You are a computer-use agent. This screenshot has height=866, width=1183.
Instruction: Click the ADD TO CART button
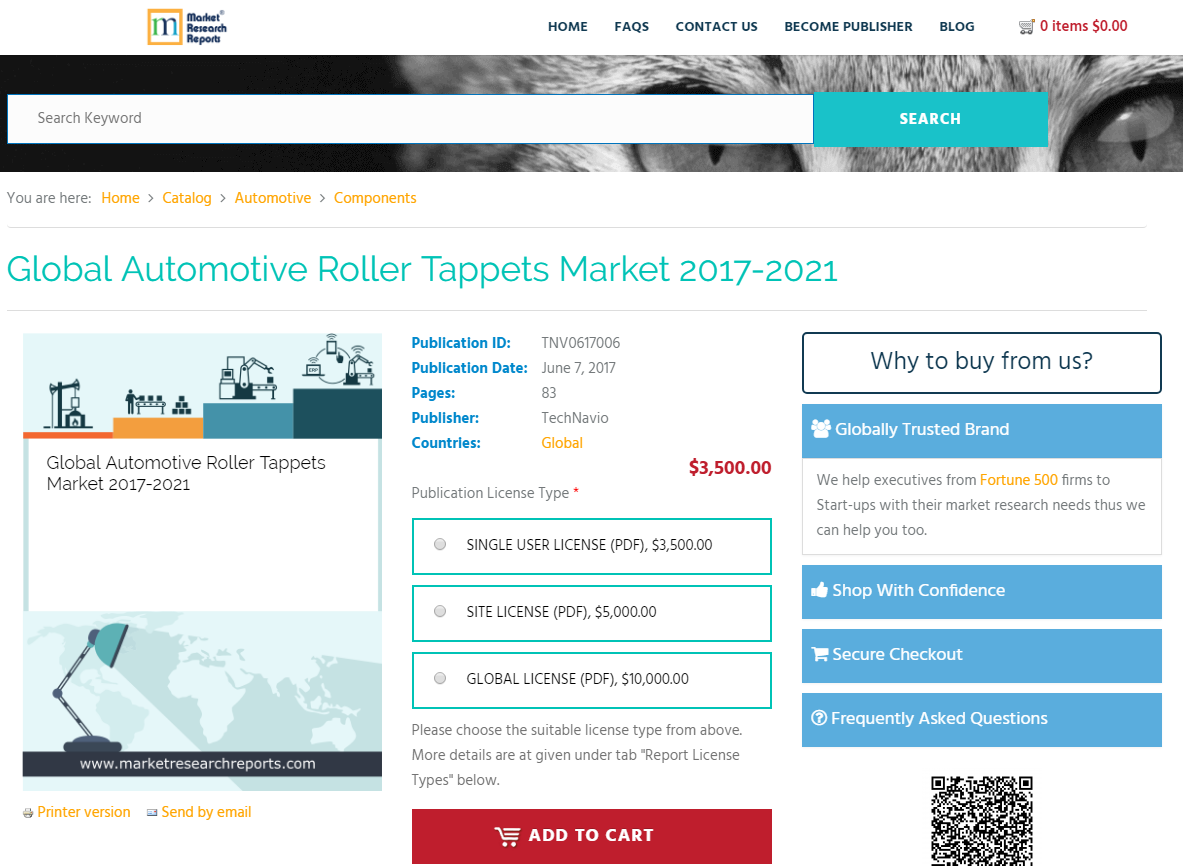(591, 836)
